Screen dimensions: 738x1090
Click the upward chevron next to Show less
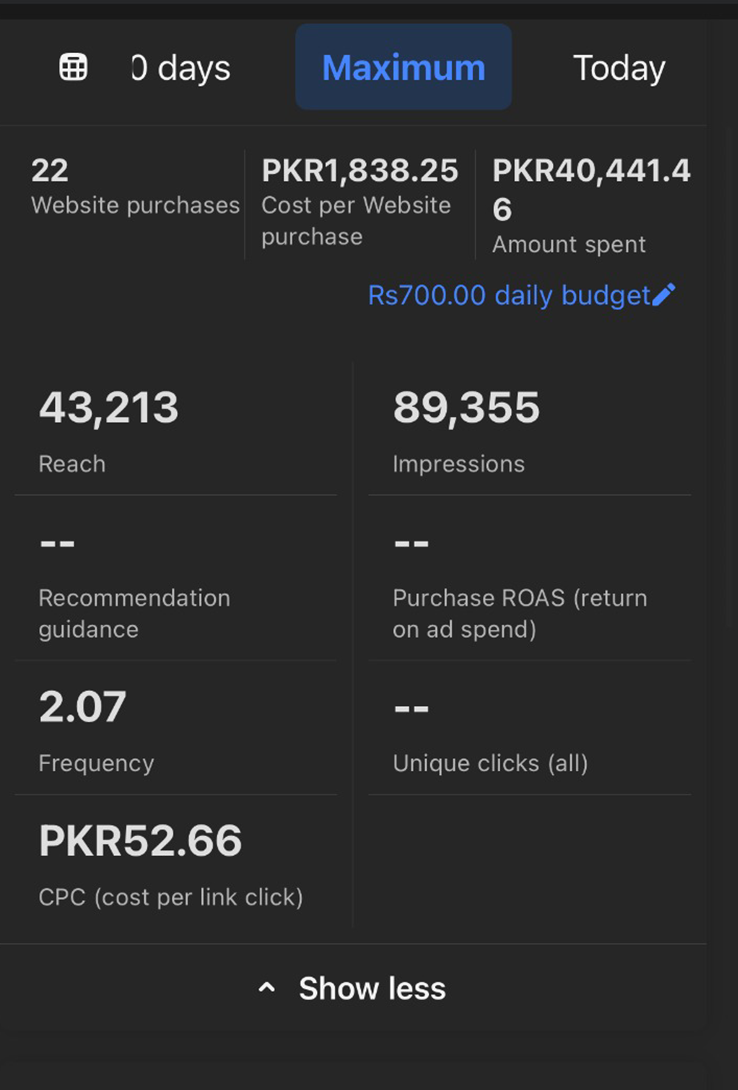(x=266, y=988)
